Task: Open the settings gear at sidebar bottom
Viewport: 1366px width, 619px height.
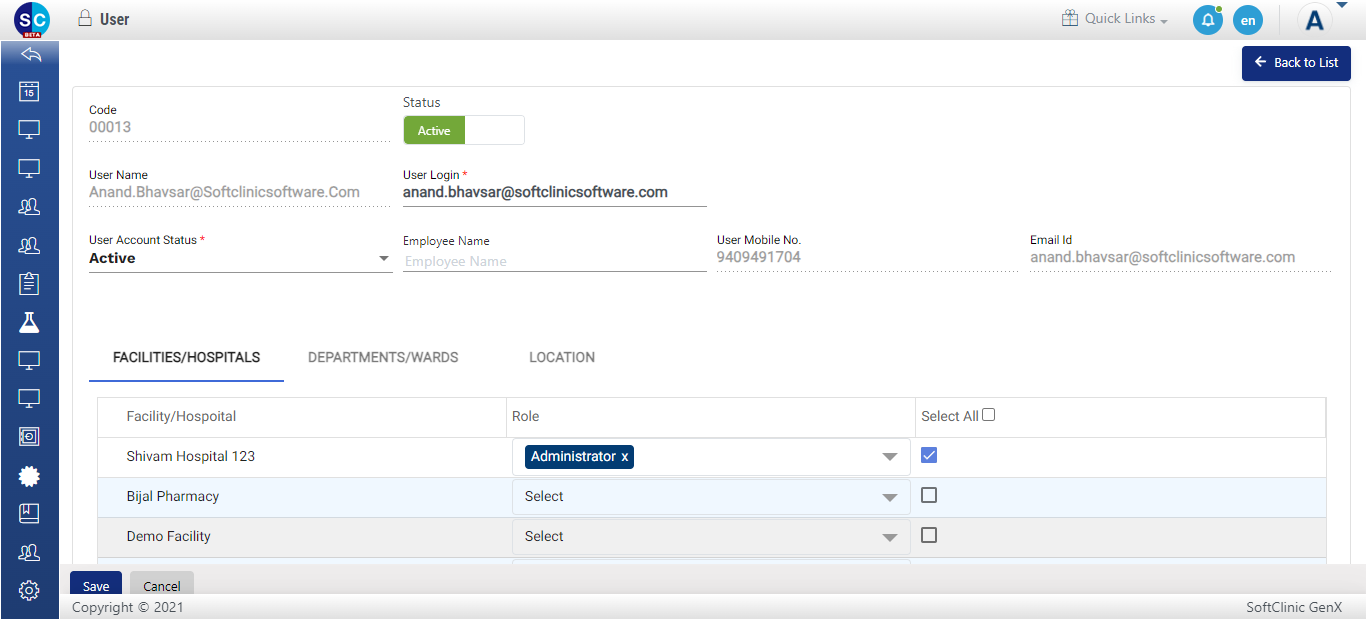Action: coord(29,590)
